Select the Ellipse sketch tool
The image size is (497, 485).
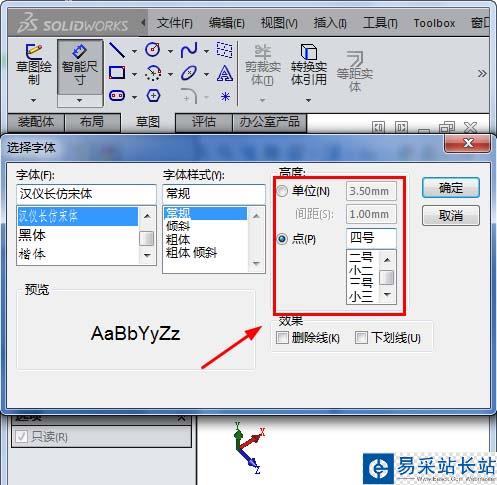(x=189, y=73)
